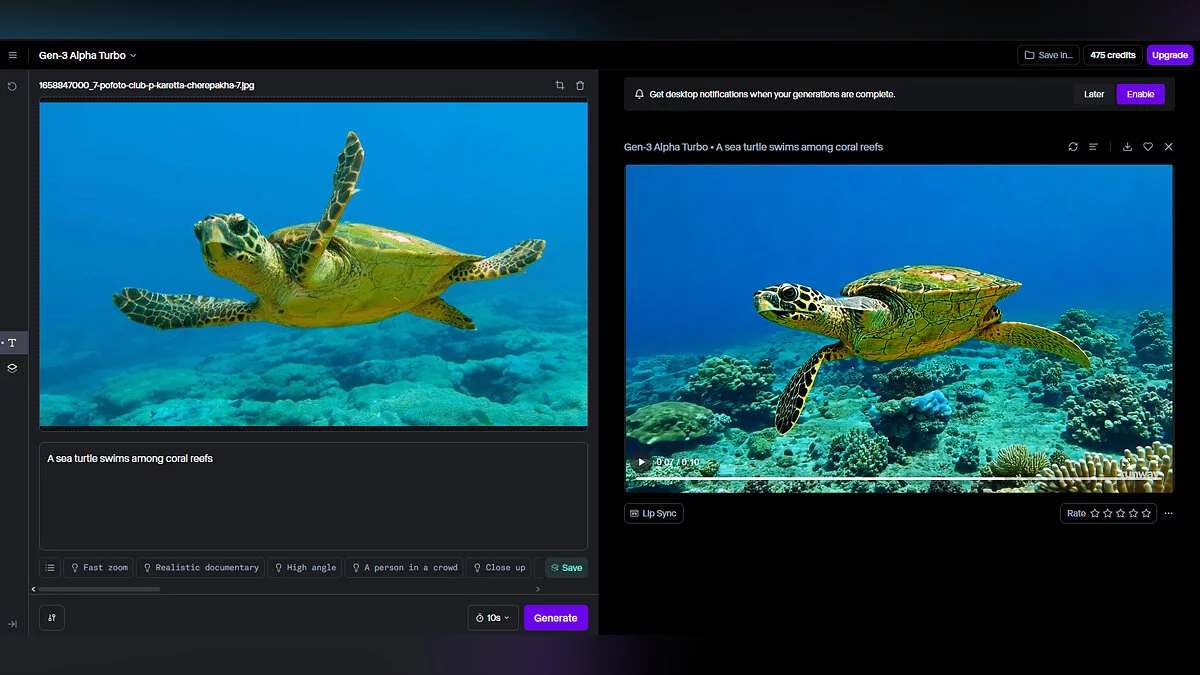
Task: Enable desktop notifications
Action: pos(1140,95)
